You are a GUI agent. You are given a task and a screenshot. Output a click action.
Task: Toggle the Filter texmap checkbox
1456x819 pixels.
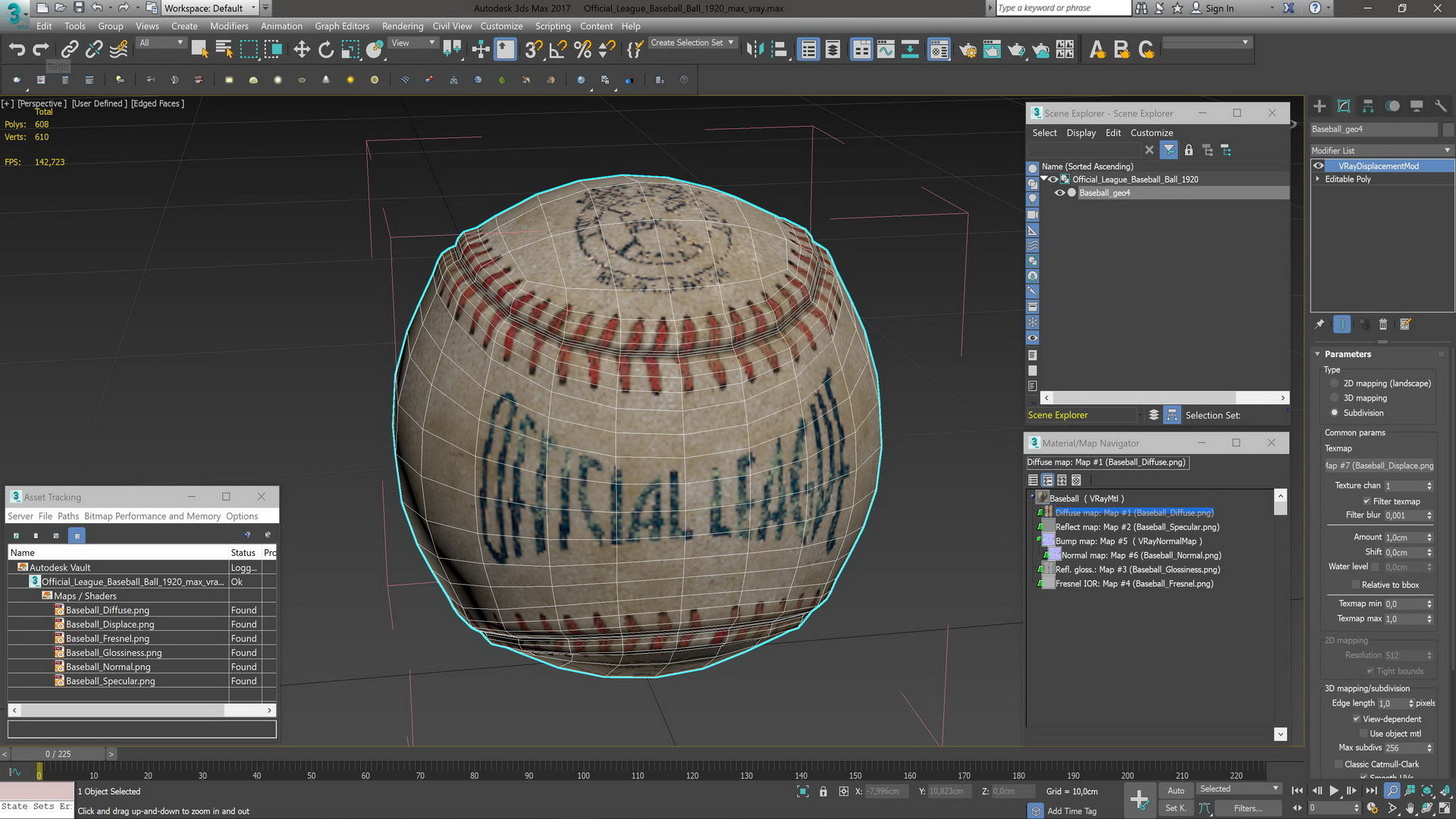1367,501
